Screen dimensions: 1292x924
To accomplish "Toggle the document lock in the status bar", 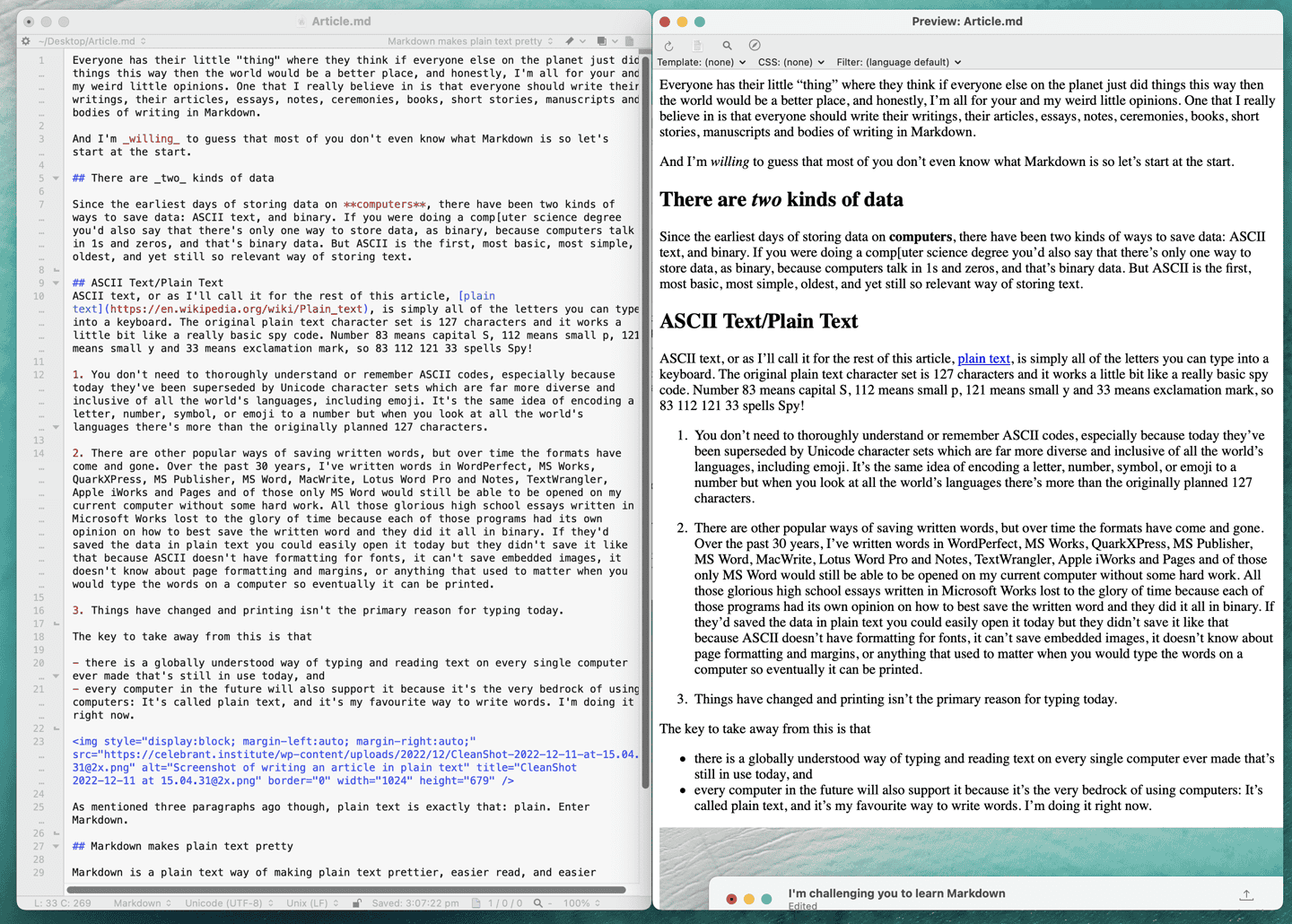I will 357,903.
